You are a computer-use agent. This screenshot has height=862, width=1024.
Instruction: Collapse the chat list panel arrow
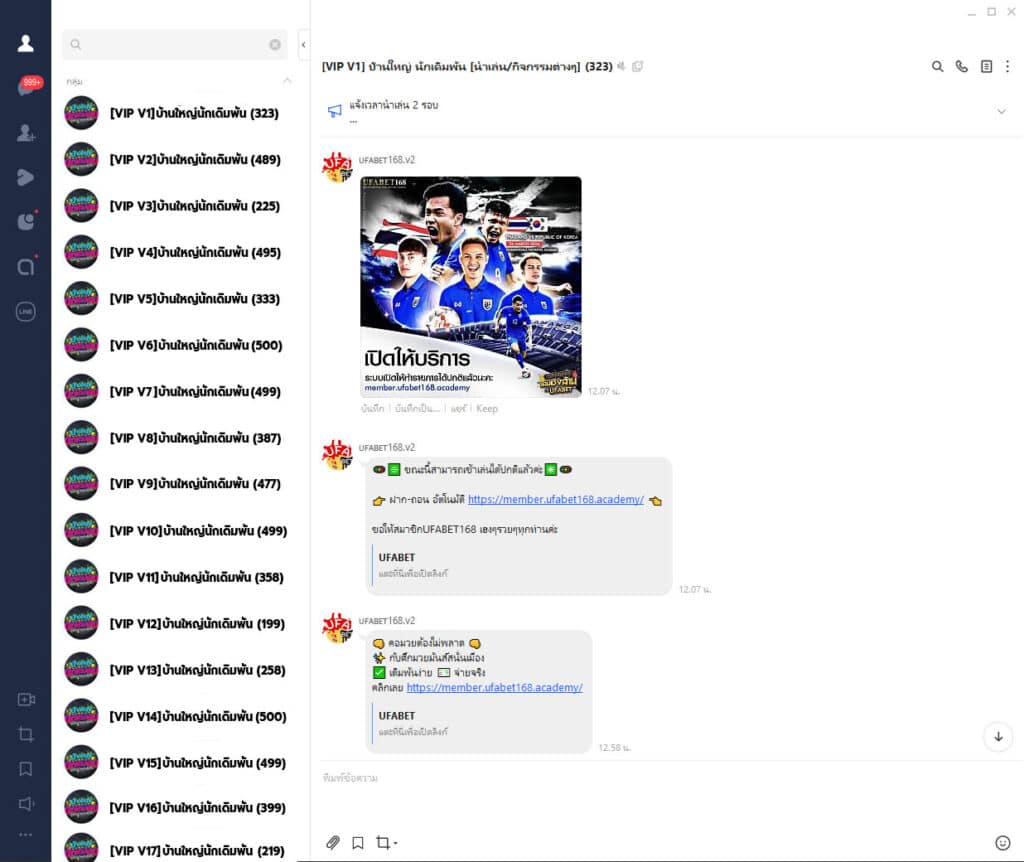click(303, 45)
